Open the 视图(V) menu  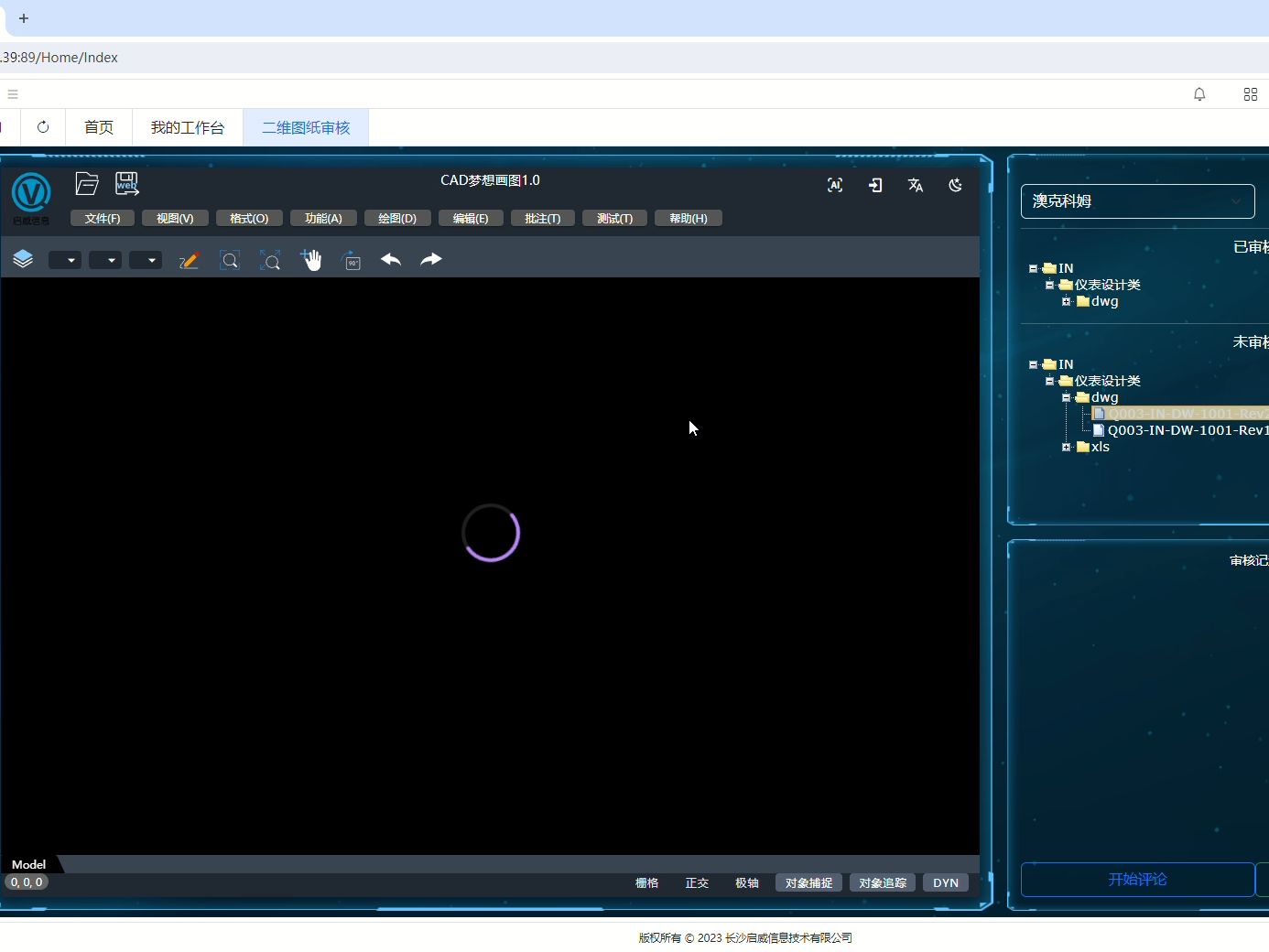[175, 218]
